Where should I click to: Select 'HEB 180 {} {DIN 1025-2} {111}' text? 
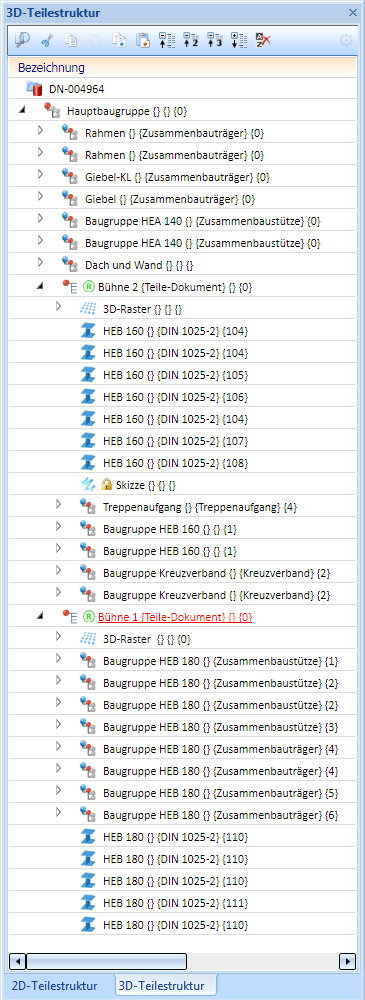tap(175, 902)
